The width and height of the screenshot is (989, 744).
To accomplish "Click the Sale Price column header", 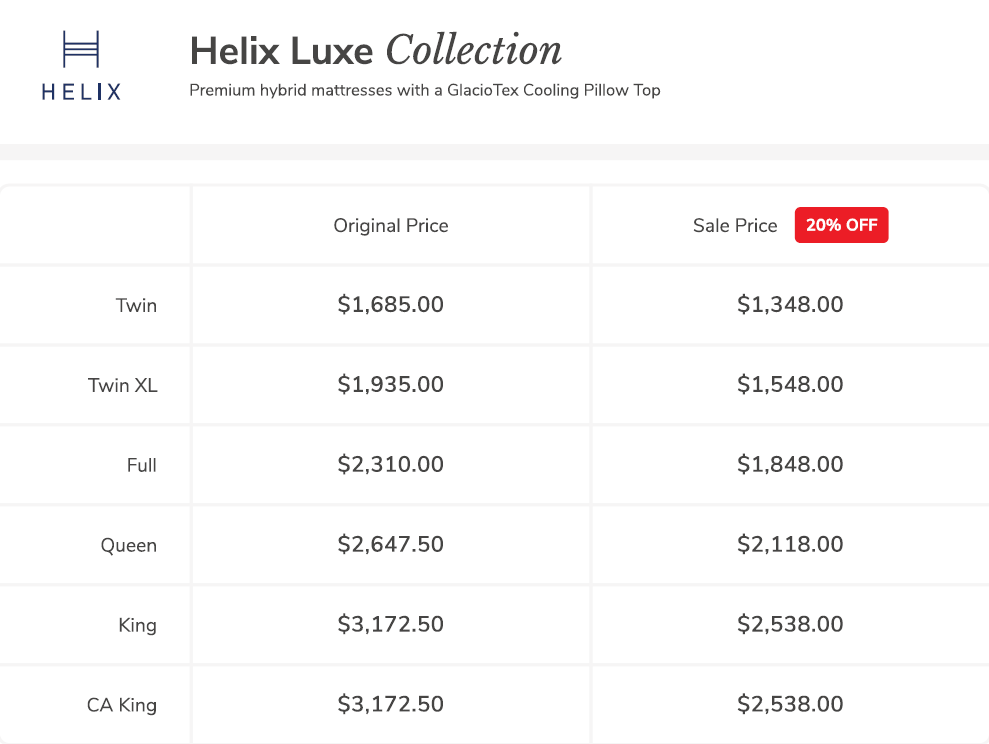I will tap(735, 226).
